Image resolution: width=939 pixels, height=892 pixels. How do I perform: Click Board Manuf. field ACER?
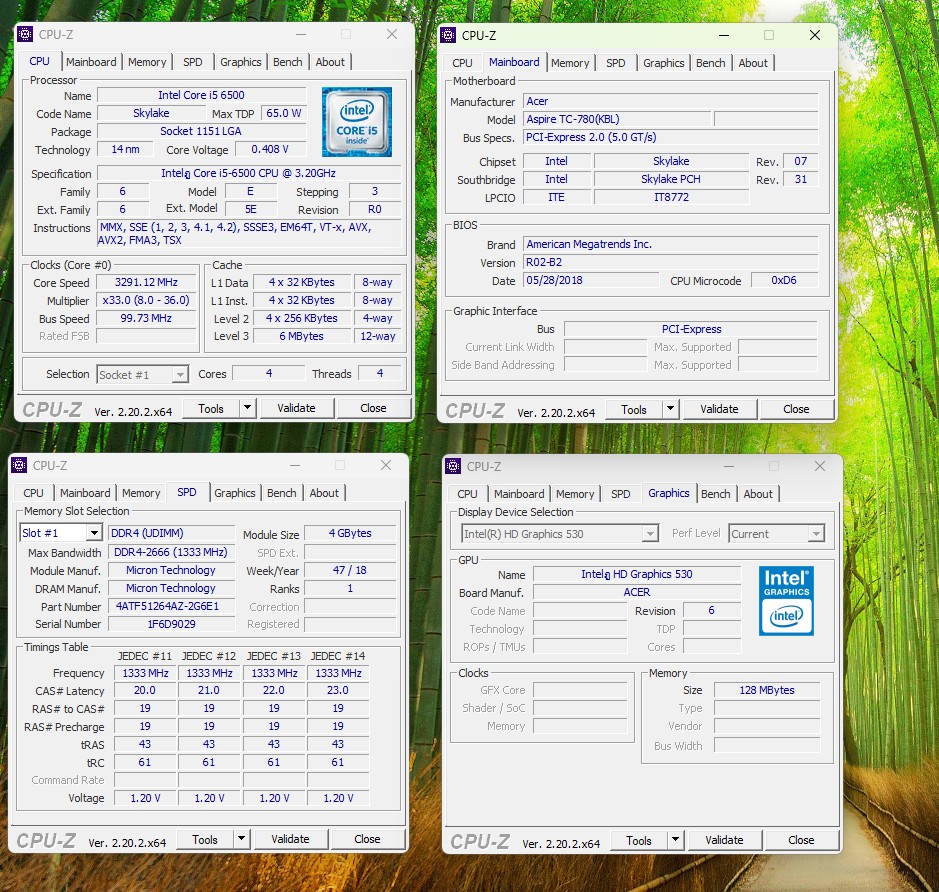pos(637,592)
